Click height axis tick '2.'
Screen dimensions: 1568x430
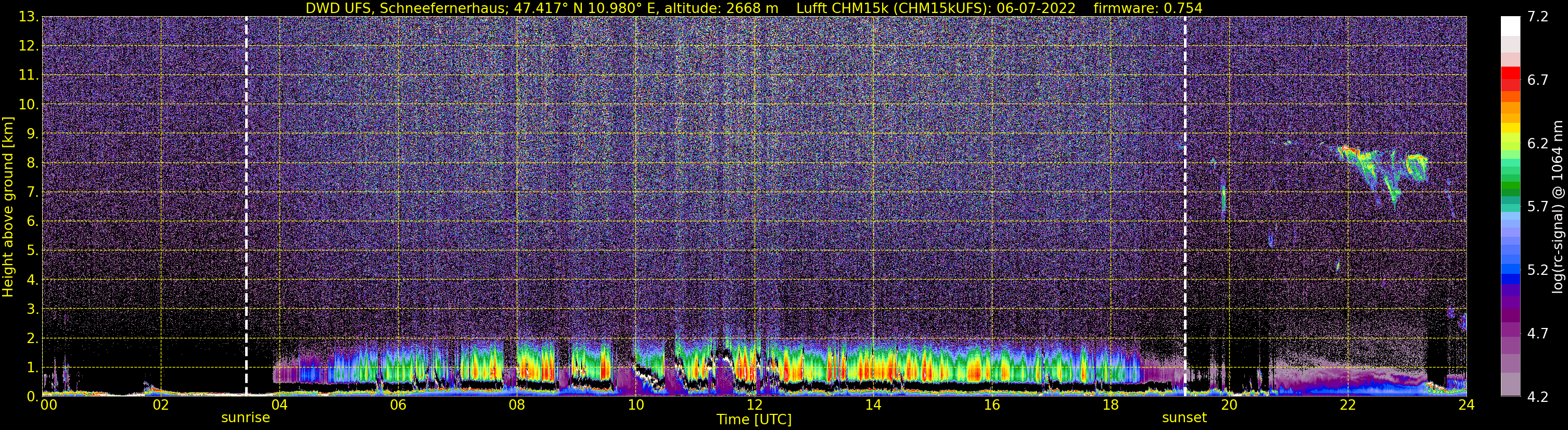[x=32, y=338]
